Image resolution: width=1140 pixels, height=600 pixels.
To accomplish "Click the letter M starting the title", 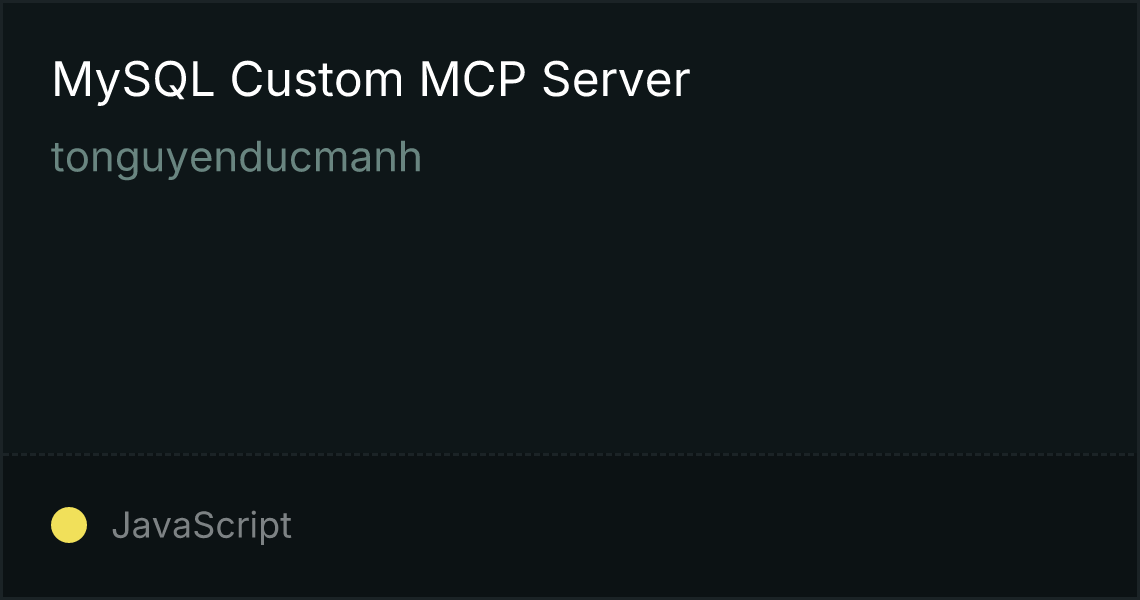I will pos(73,79).
